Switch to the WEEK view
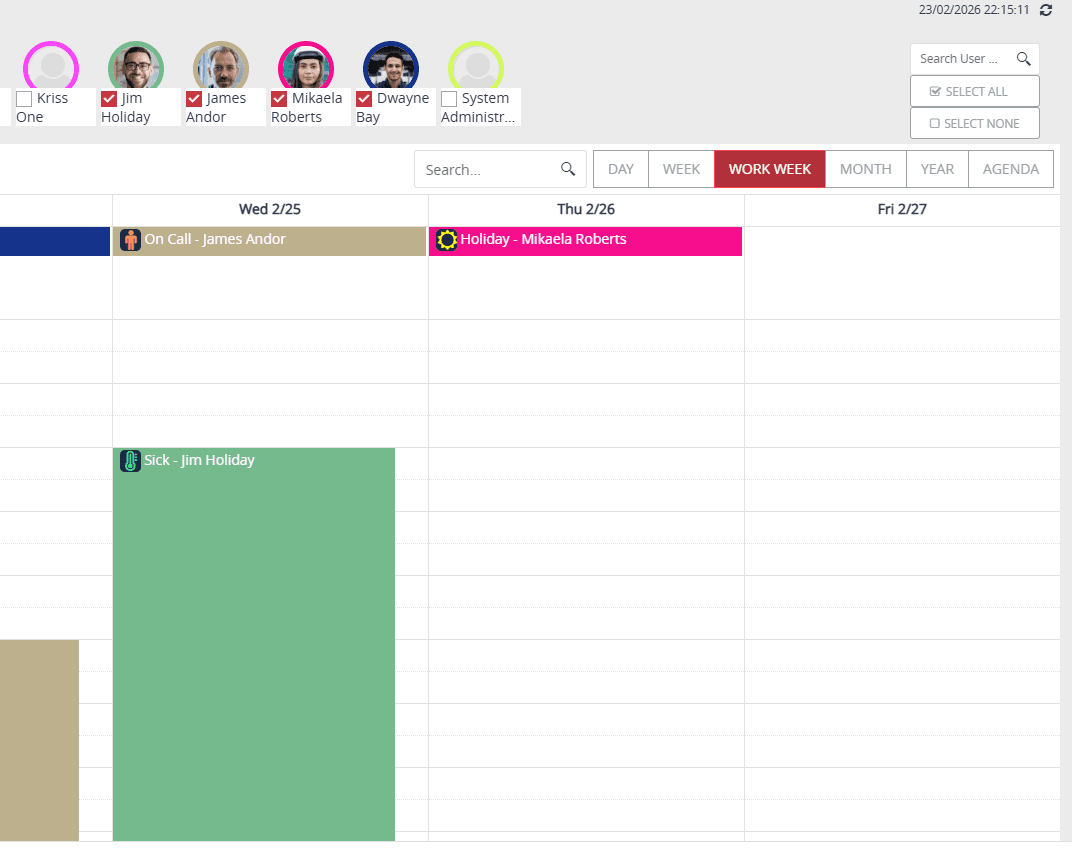 (681, 169)
